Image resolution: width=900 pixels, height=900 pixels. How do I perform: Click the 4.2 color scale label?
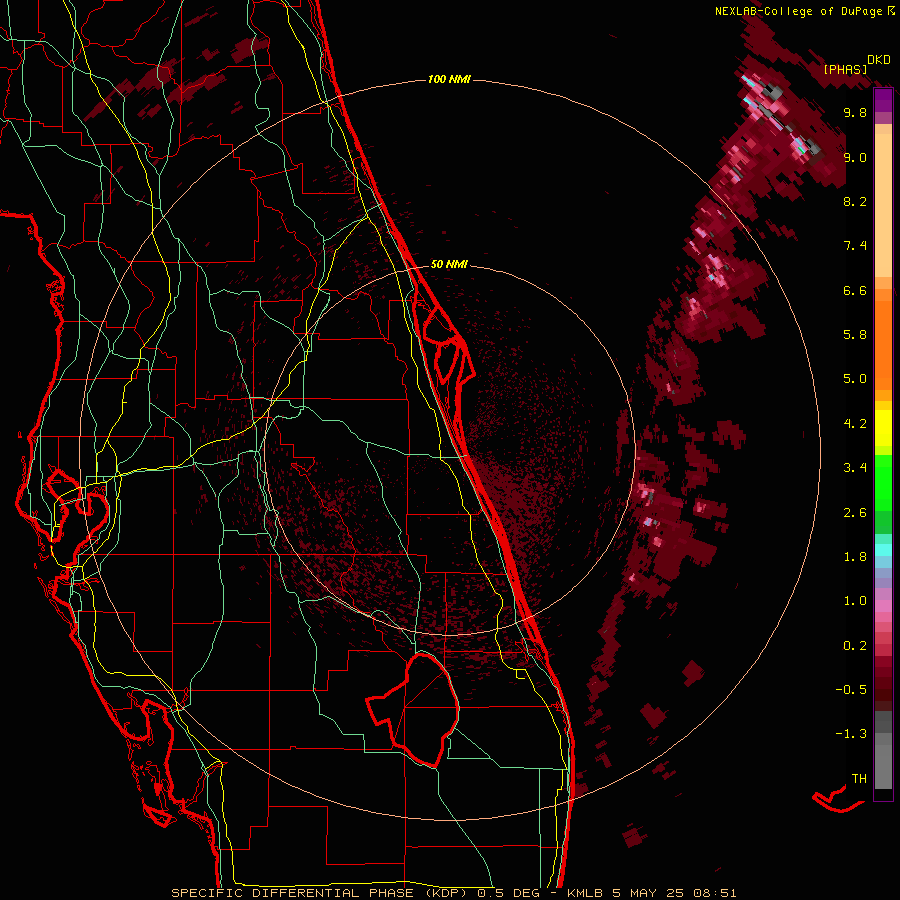click(x=855, y=424)
